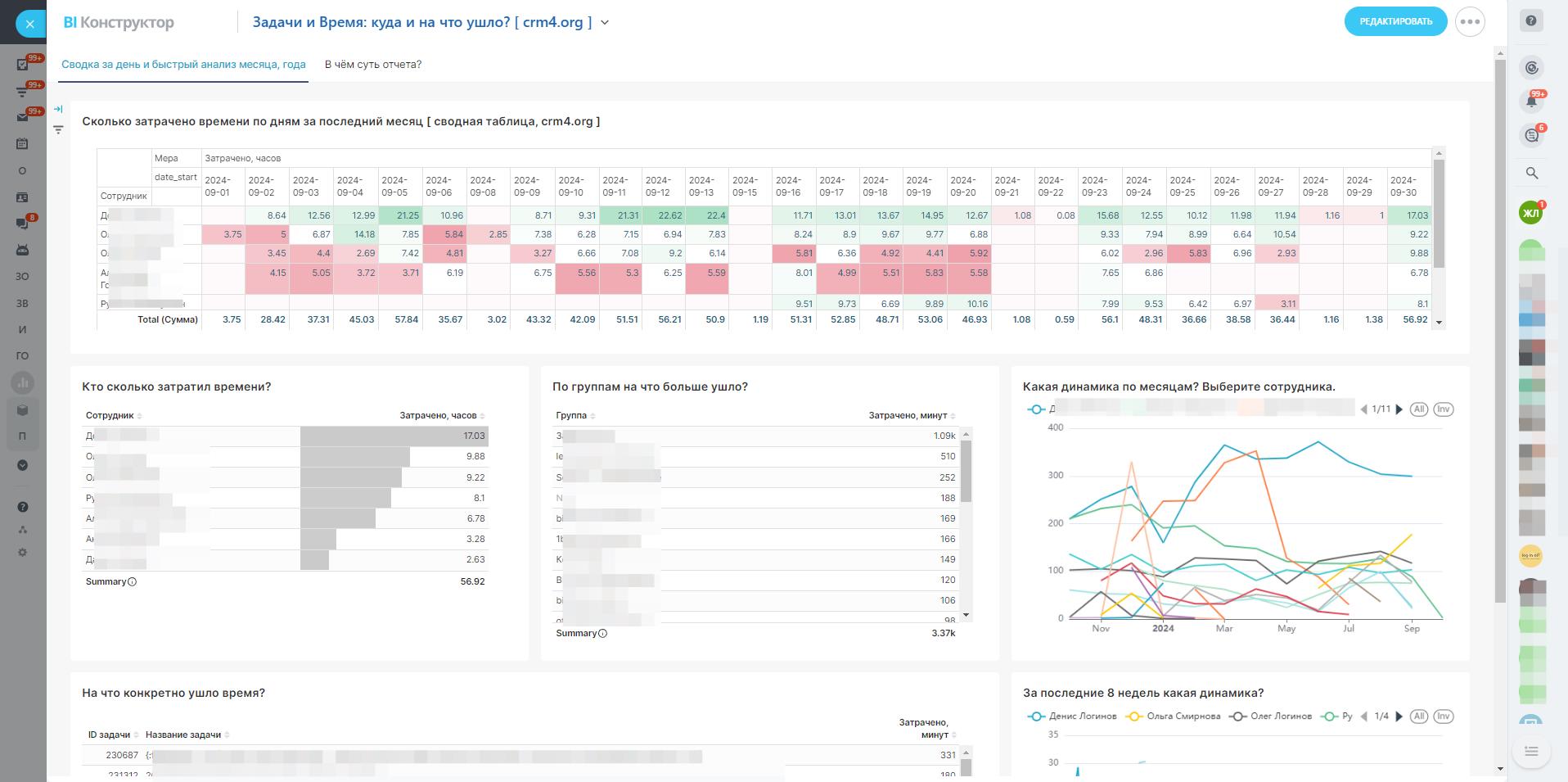Viewport: 1568px width, 782px height.
Task: Expand more items in the left sidebar
Action: tap(22, 465)
